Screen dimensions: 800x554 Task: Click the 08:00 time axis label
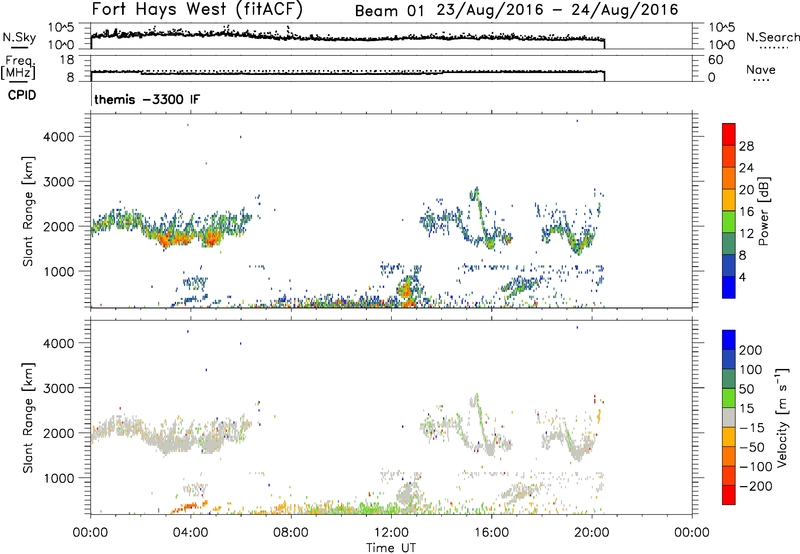pyautogui.click(x=291, y=533)
